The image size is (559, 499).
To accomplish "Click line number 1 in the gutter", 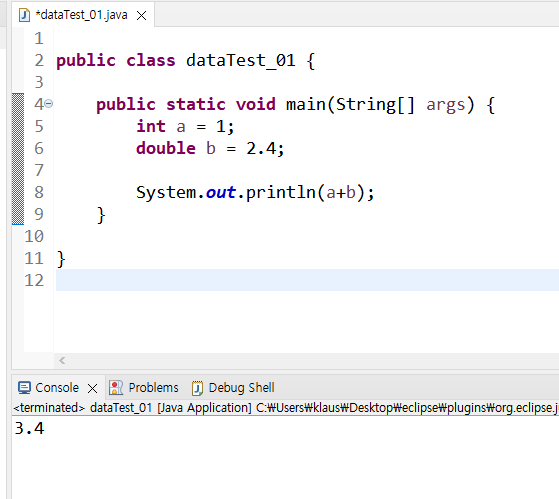I will click(39, 38).
